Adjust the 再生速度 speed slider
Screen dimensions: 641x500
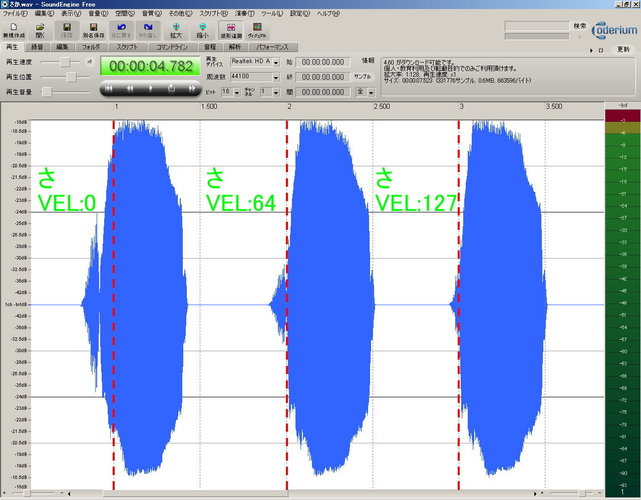pos(64,62)
